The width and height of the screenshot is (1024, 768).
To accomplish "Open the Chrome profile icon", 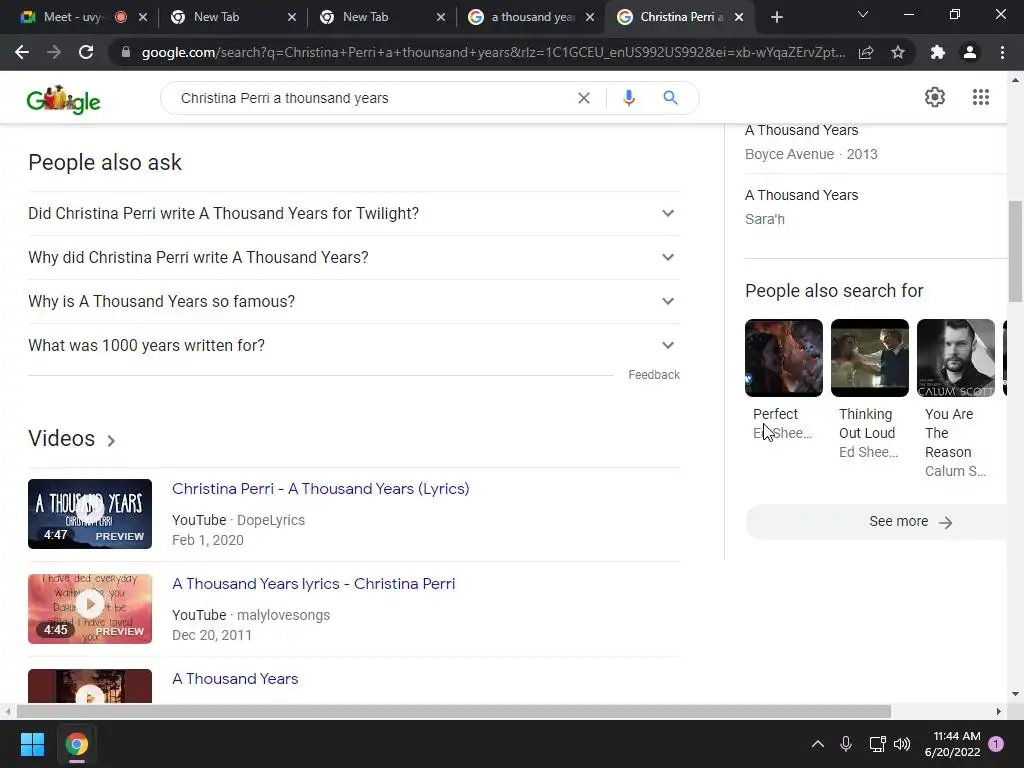I will point(970,52).
